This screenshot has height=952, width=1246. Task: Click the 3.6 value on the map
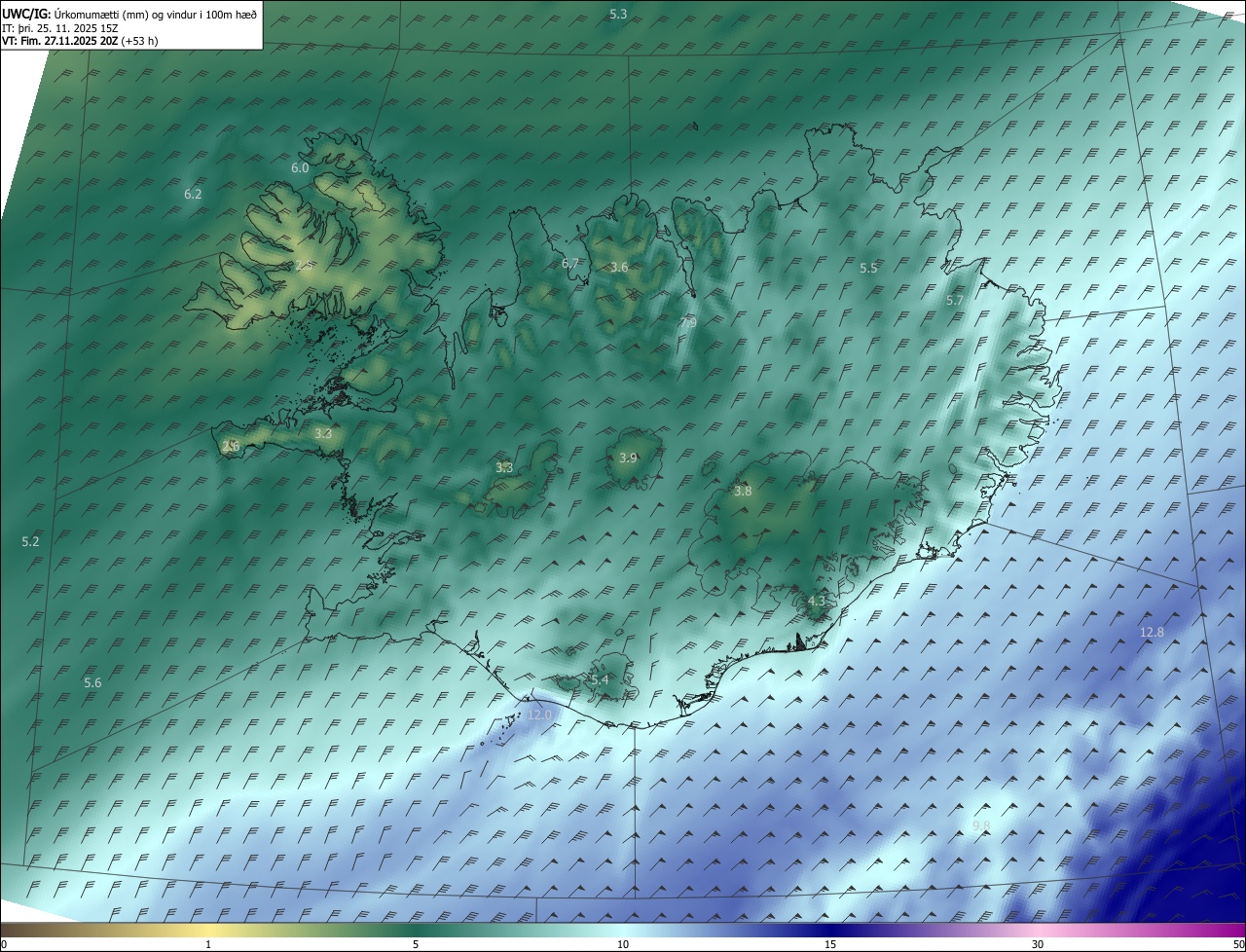619,267
